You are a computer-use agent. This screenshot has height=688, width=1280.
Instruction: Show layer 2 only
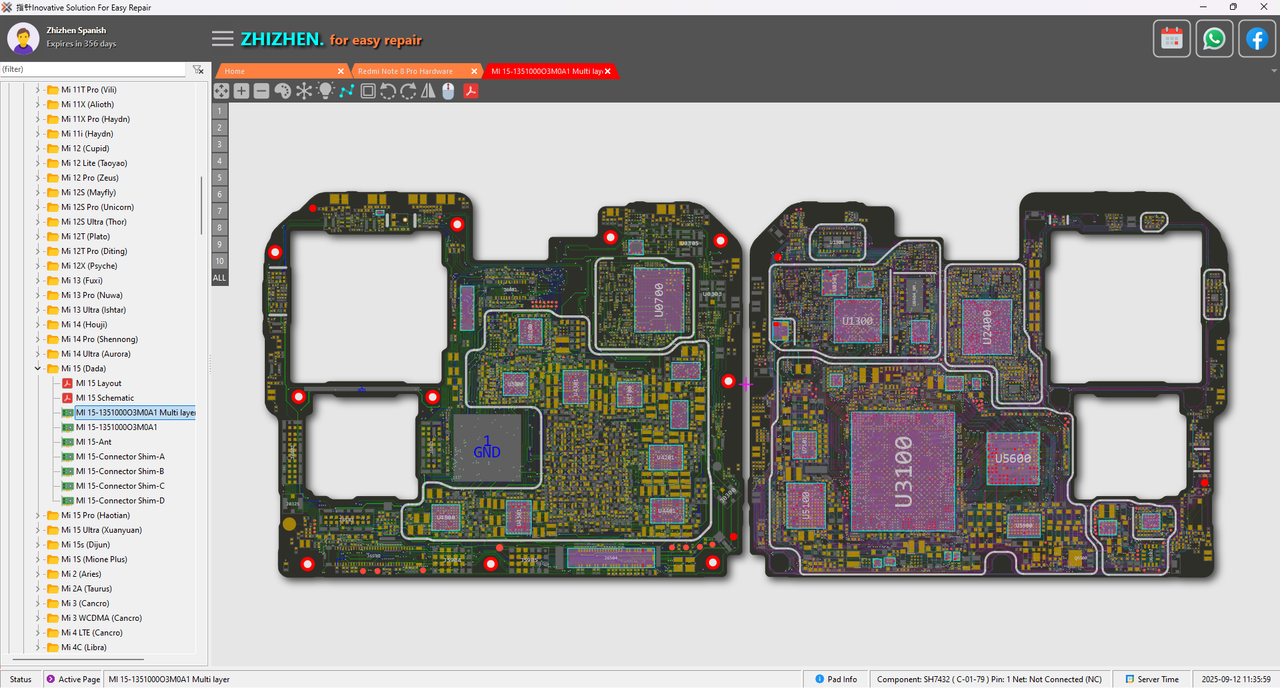220,127
